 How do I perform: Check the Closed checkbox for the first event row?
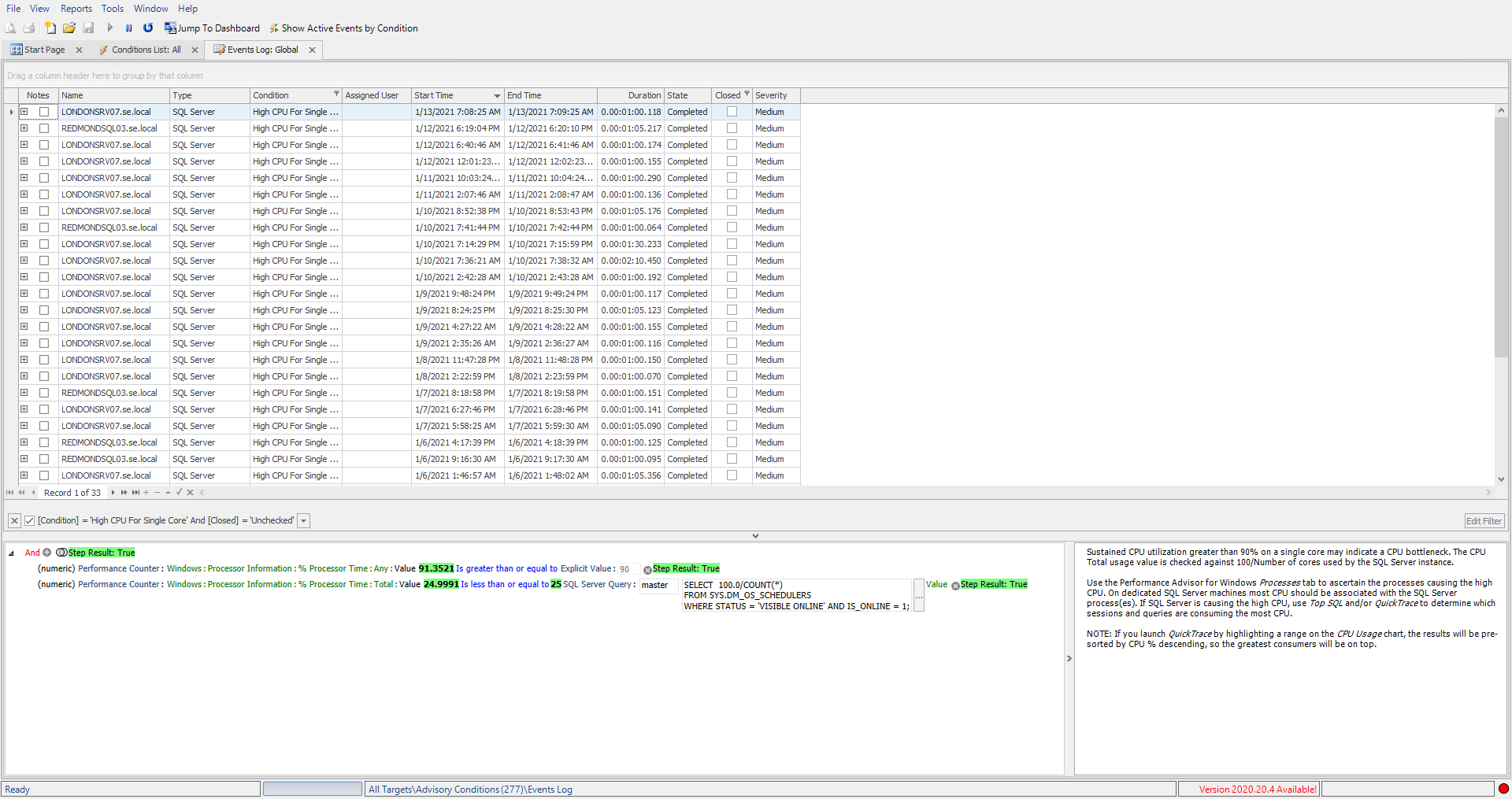coord(732,112)
